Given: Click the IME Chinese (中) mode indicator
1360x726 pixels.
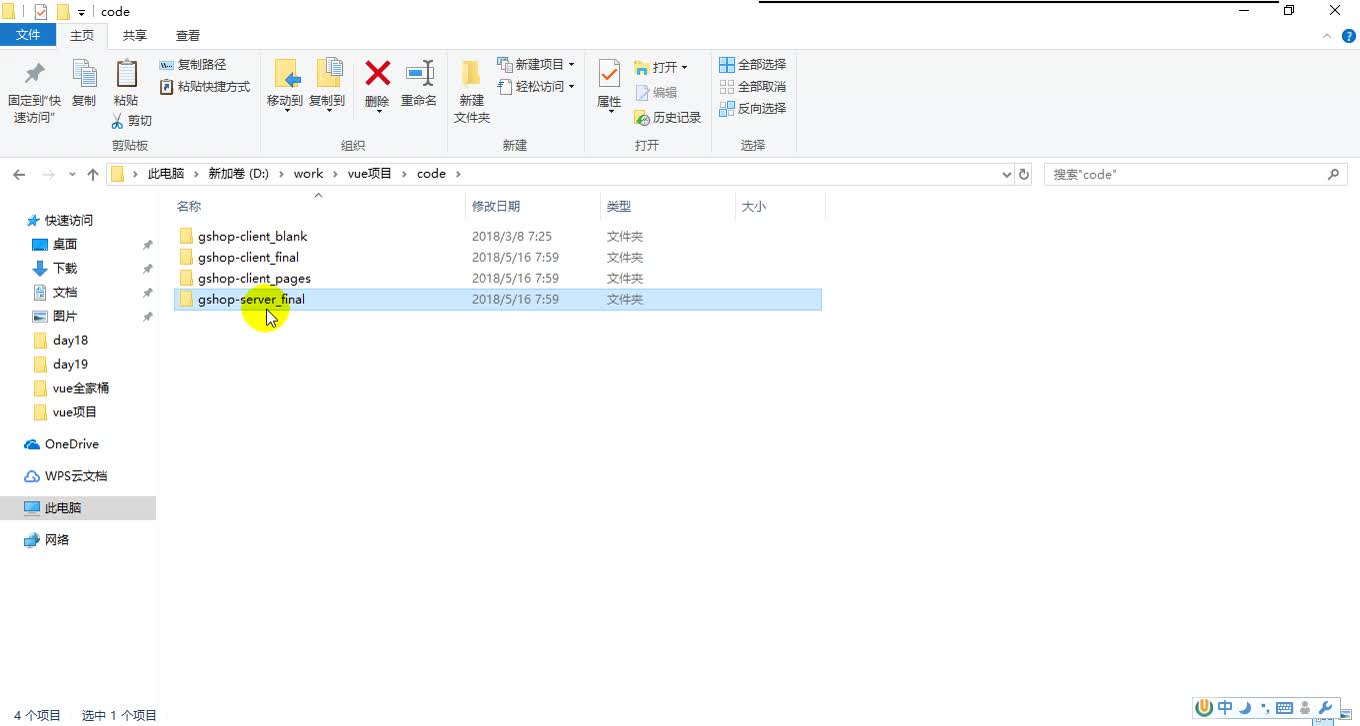Looking at the screenshot, I should 1225,708.
